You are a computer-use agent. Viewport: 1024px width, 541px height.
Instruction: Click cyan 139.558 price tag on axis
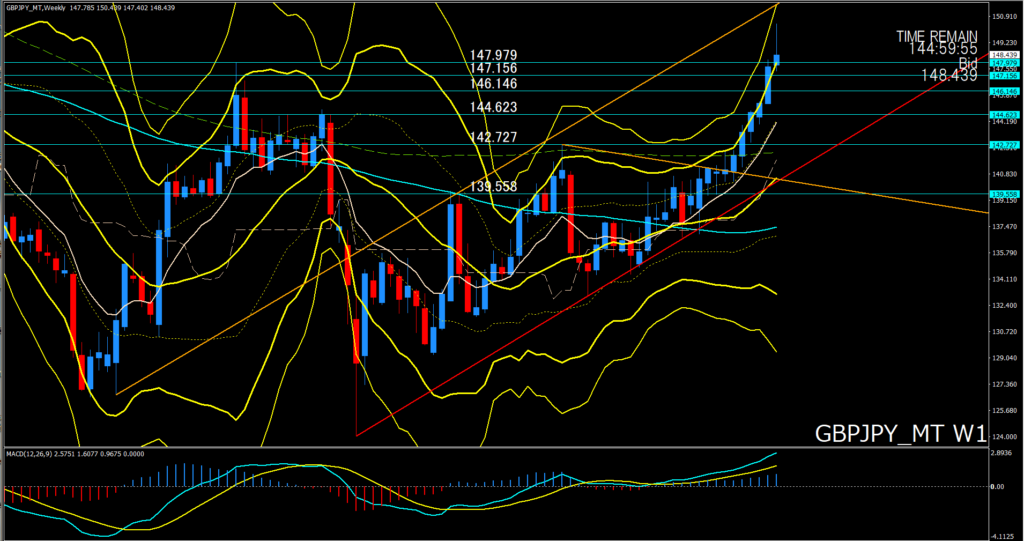point(1004,194)
